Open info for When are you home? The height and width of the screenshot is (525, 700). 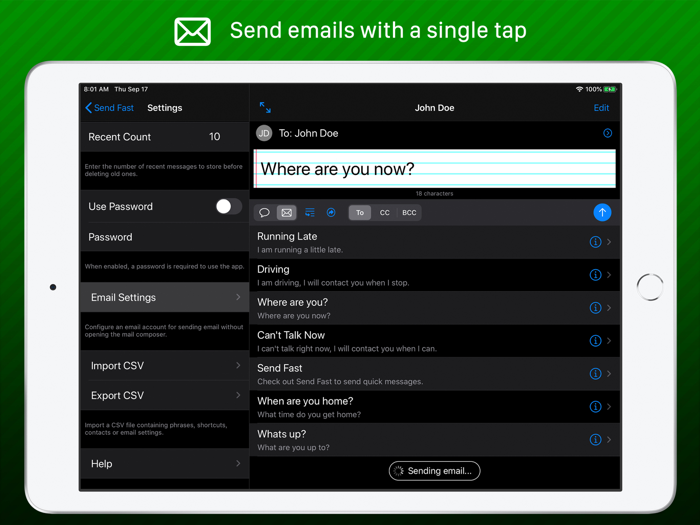(x=596, y=407)
